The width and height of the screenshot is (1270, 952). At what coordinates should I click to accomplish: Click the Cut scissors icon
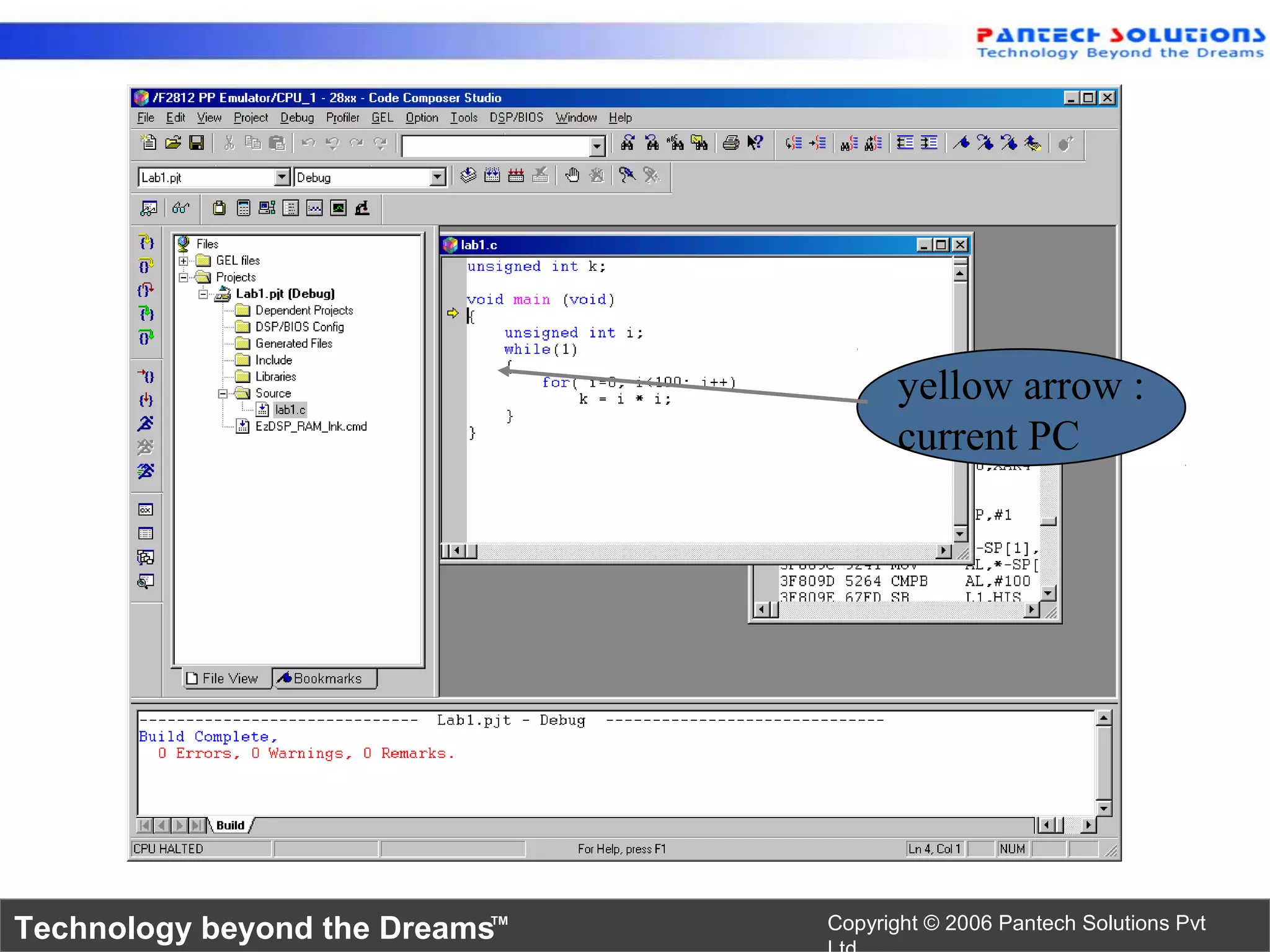point(229,143)
